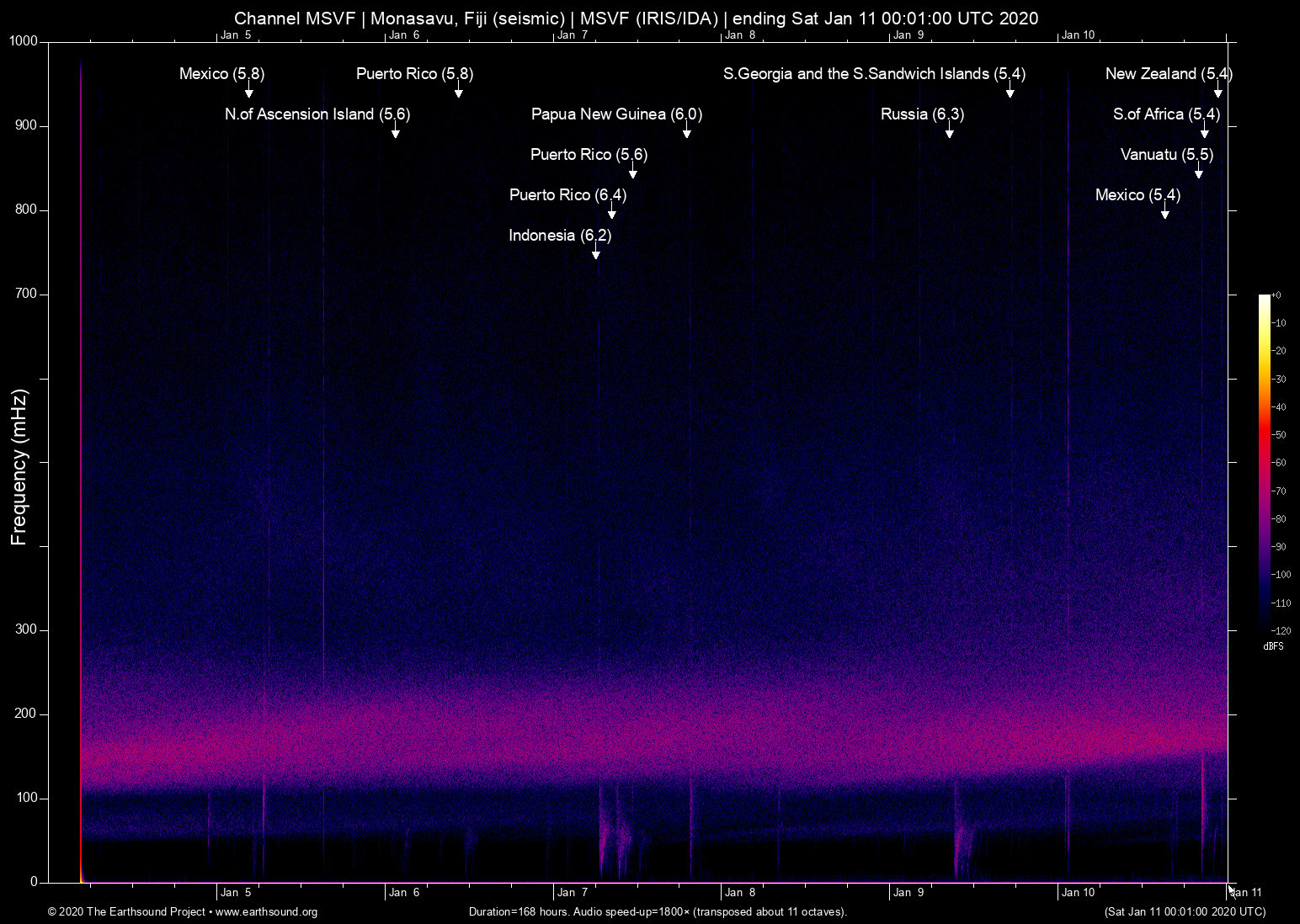
Task: Open the www.earthsound.org link in footer
Action: point(267,911)
